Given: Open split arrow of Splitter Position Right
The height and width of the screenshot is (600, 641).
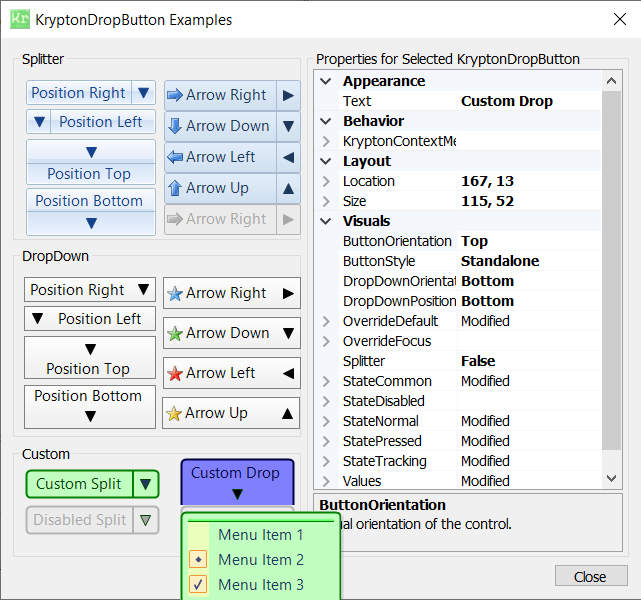Looking at the screenshot, I should [143, 93].
